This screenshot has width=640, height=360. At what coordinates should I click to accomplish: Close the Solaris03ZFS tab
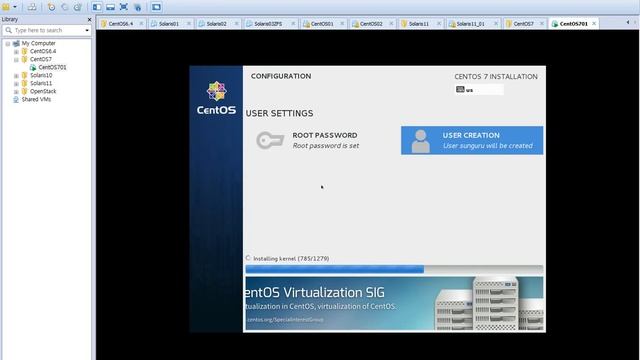pos(293,24)
